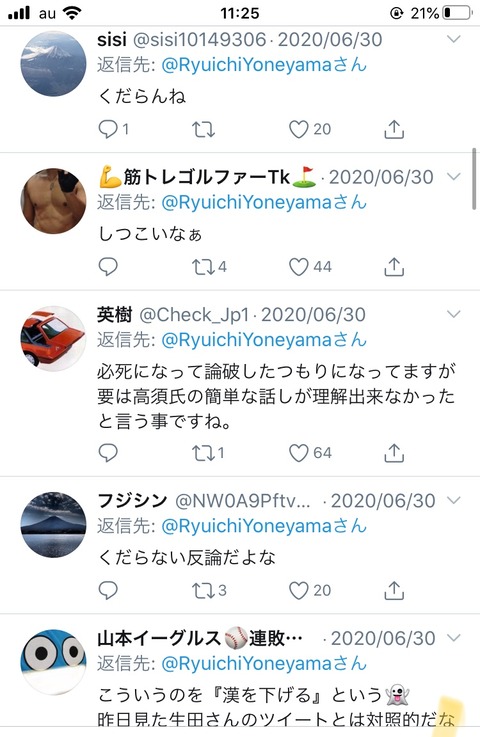Open 英樹's red car avatar
480x737 pixels.
click(54, 338)
